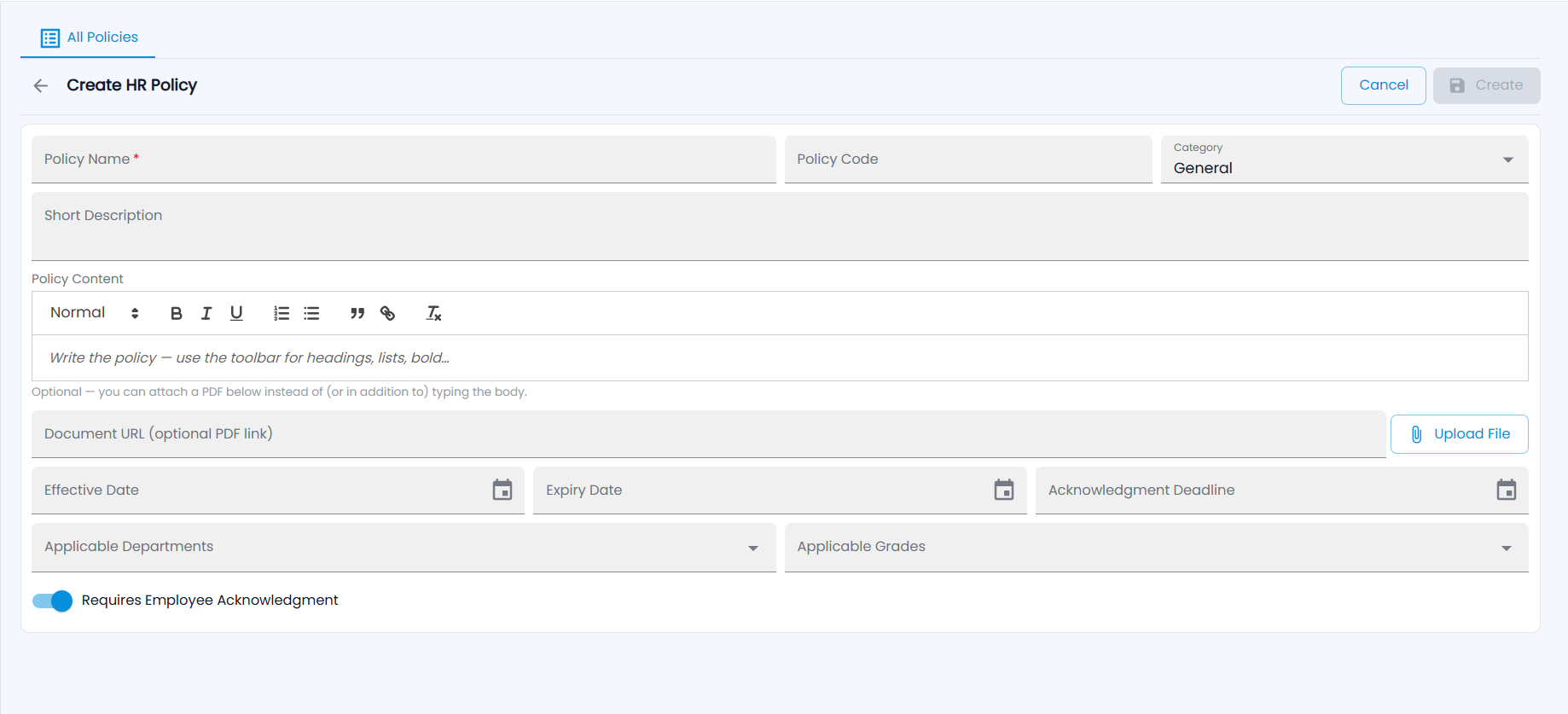The width and height of the screenshot is (1568, 714).
Task: Insert a hyperlink using the link icon
Action: pyautogui.click(x=387, y=313)
